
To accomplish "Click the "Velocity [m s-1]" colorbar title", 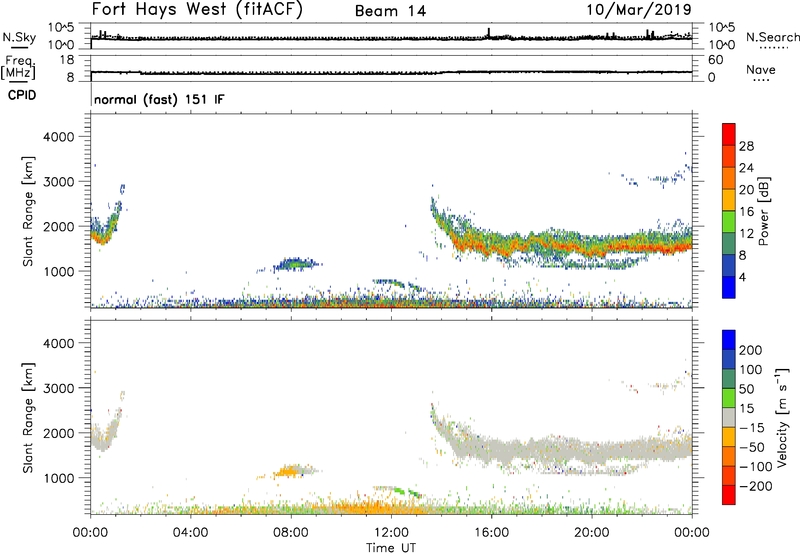I will pos(782,417).
